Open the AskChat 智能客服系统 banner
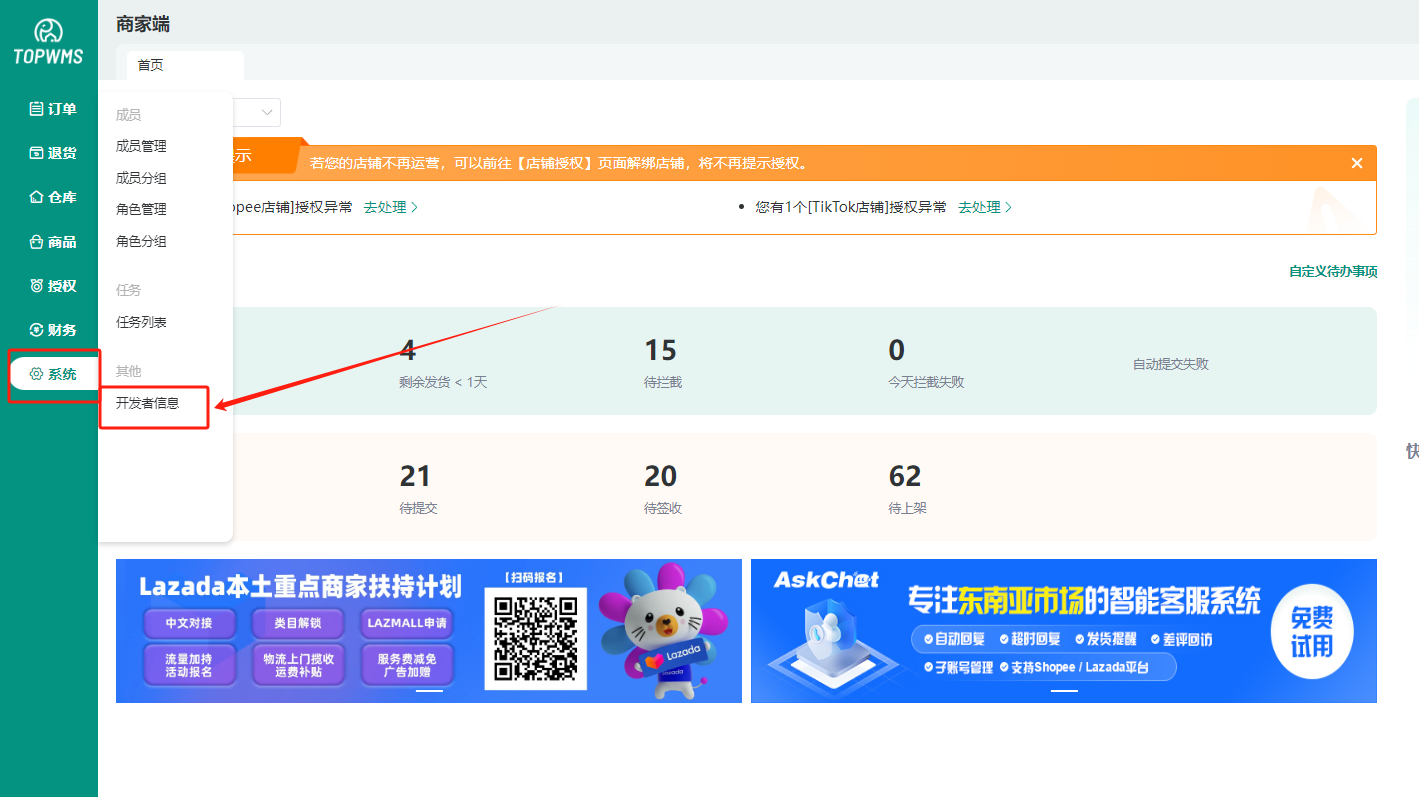1419x797 pixels. coord(1064,631)
